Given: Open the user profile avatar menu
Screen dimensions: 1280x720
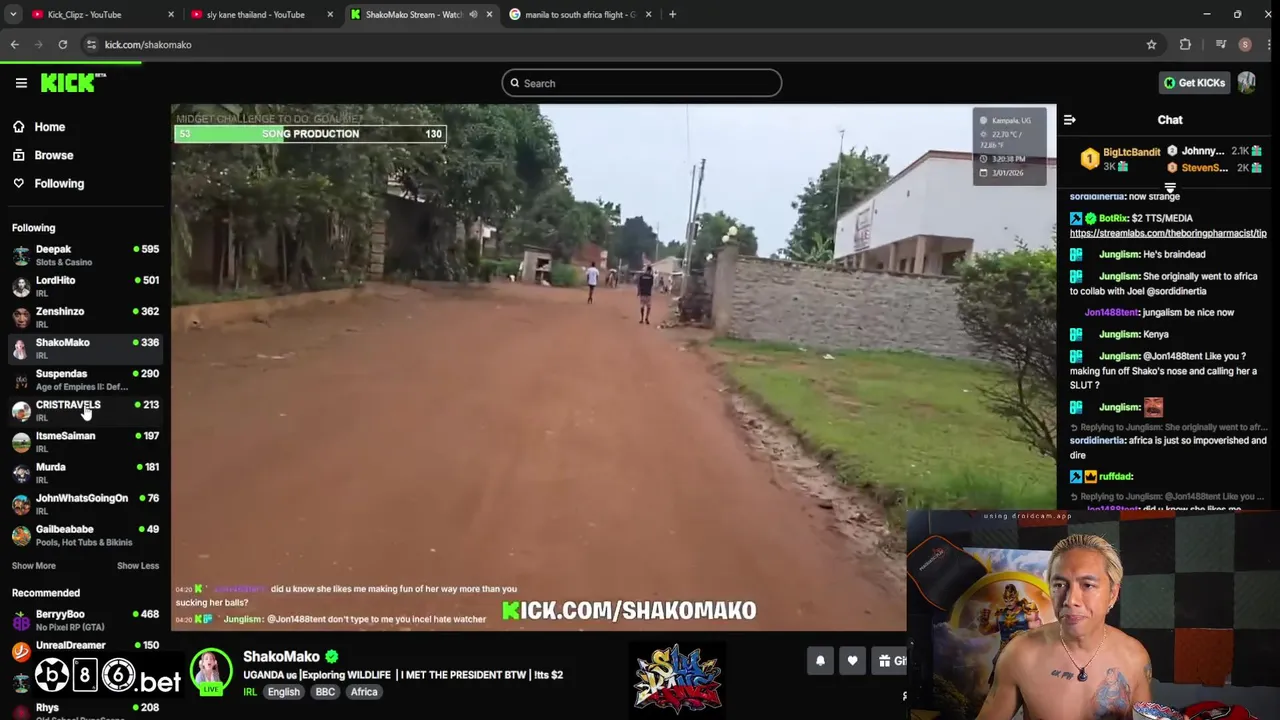Looking at the screenshot, I should click(1246, 83).
